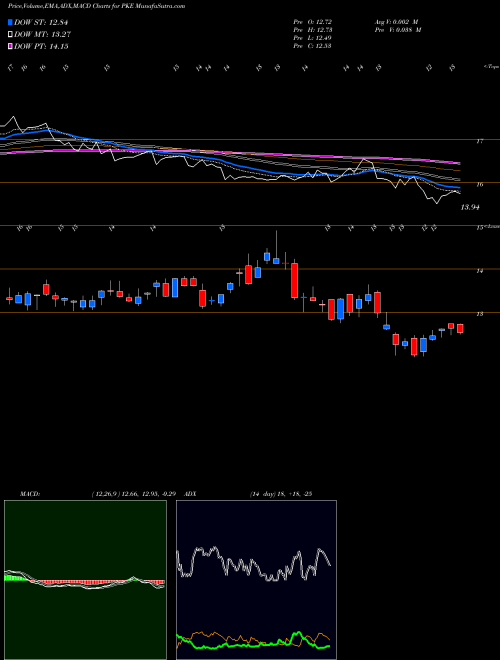Click the 13 price axis label

click(479, 314)
